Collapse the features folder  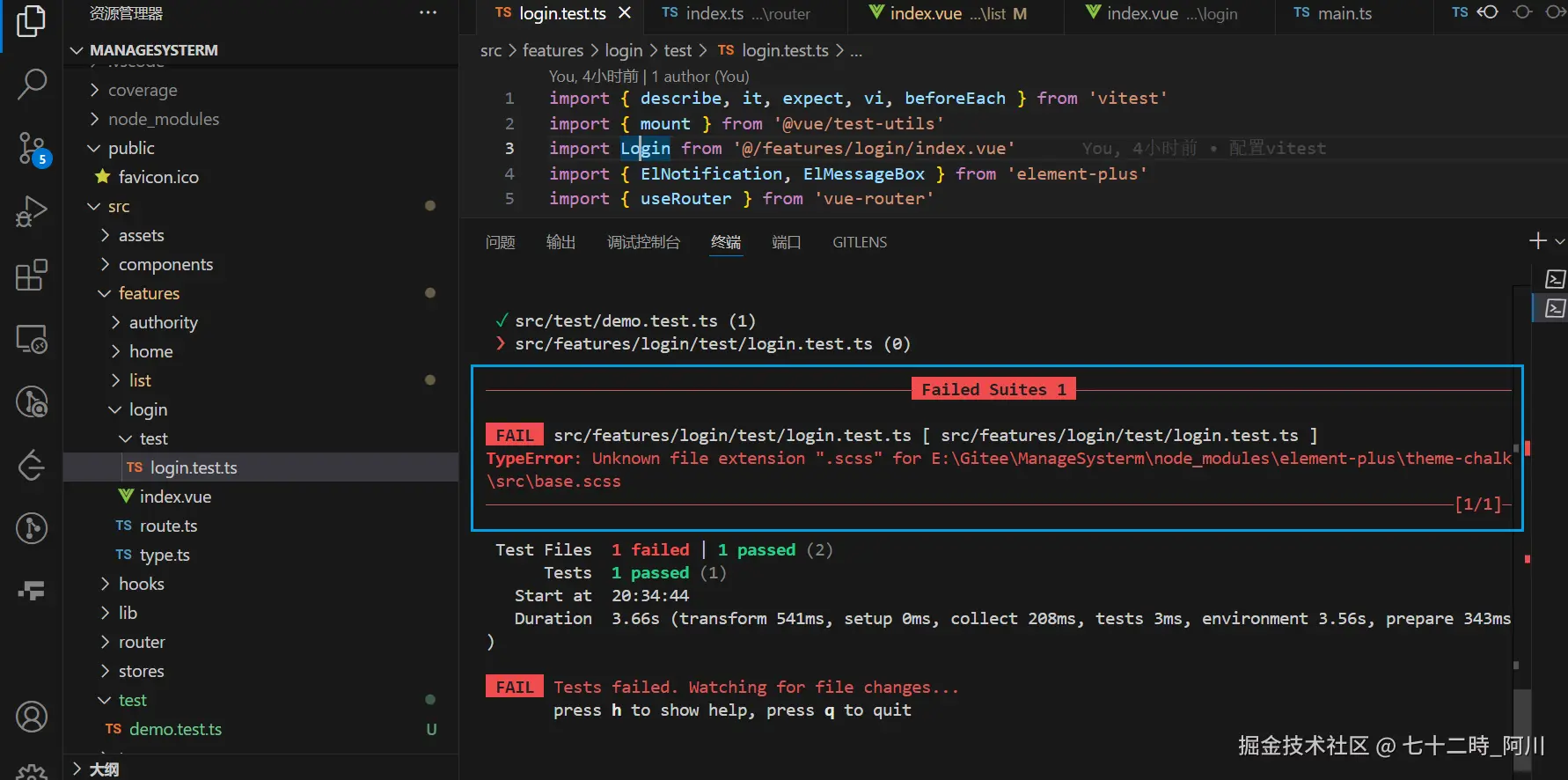(x=148, y=293)
